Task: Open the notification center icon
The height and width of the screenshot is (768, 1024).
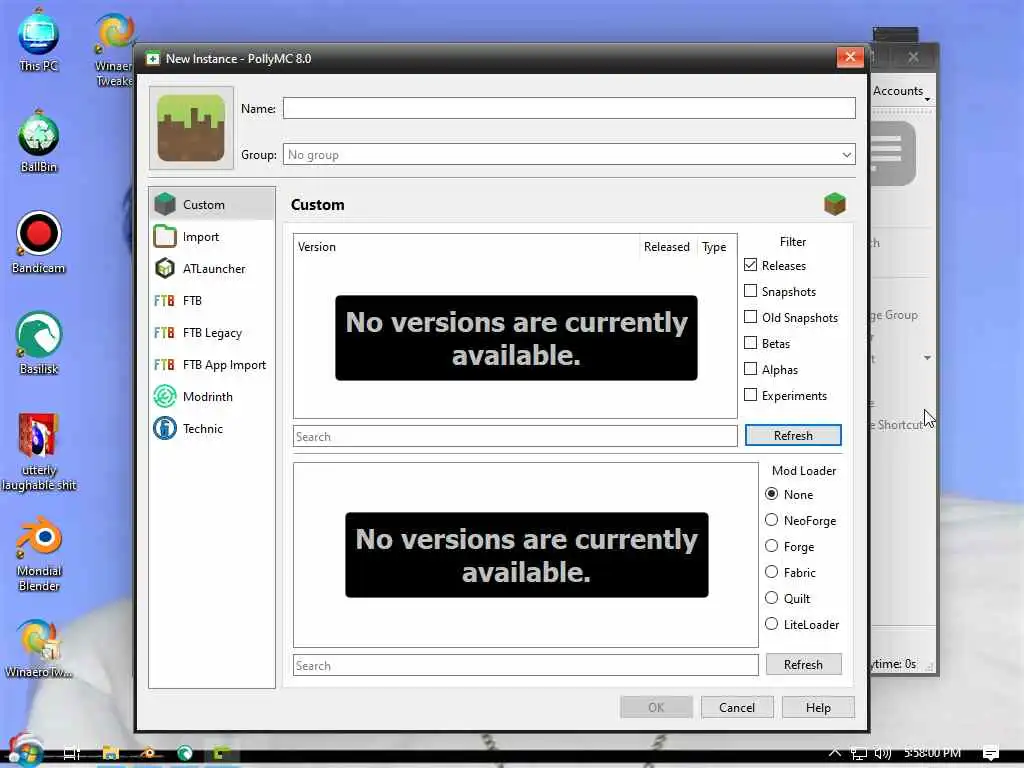Action: coord(991,753)
